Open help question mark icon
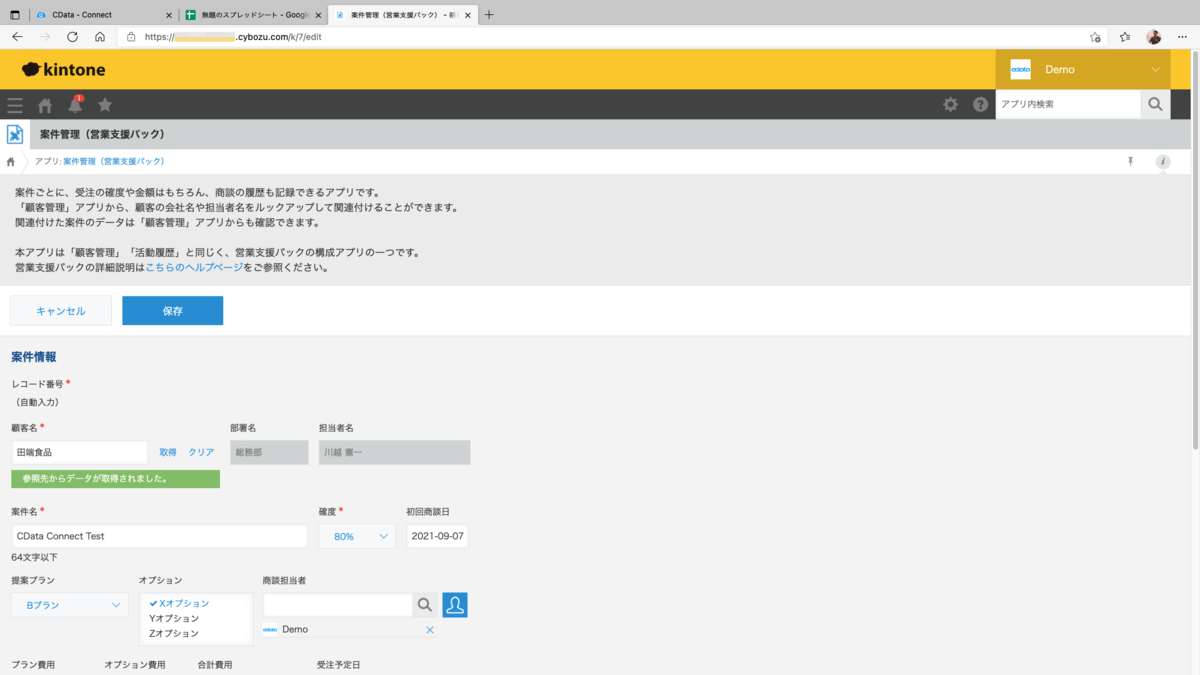The image size is (1200, 675). tap(980, 104)
